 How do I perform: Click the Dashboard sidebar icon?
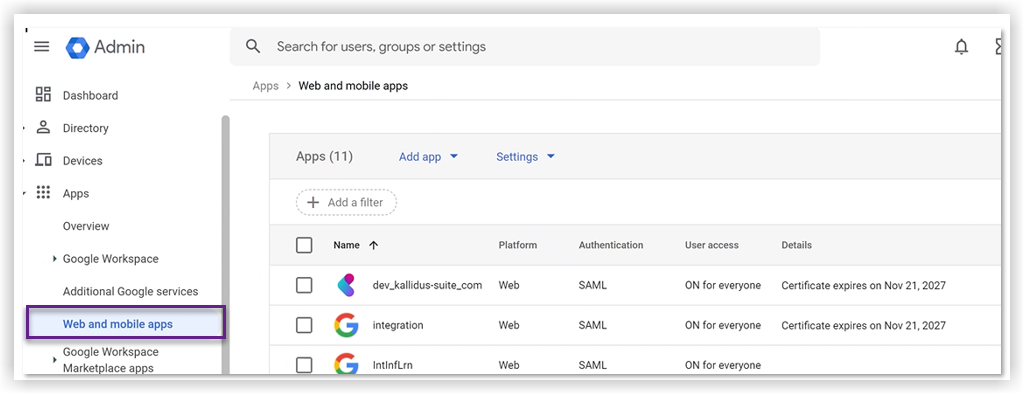pyautogui.click(x=43, y=95)
